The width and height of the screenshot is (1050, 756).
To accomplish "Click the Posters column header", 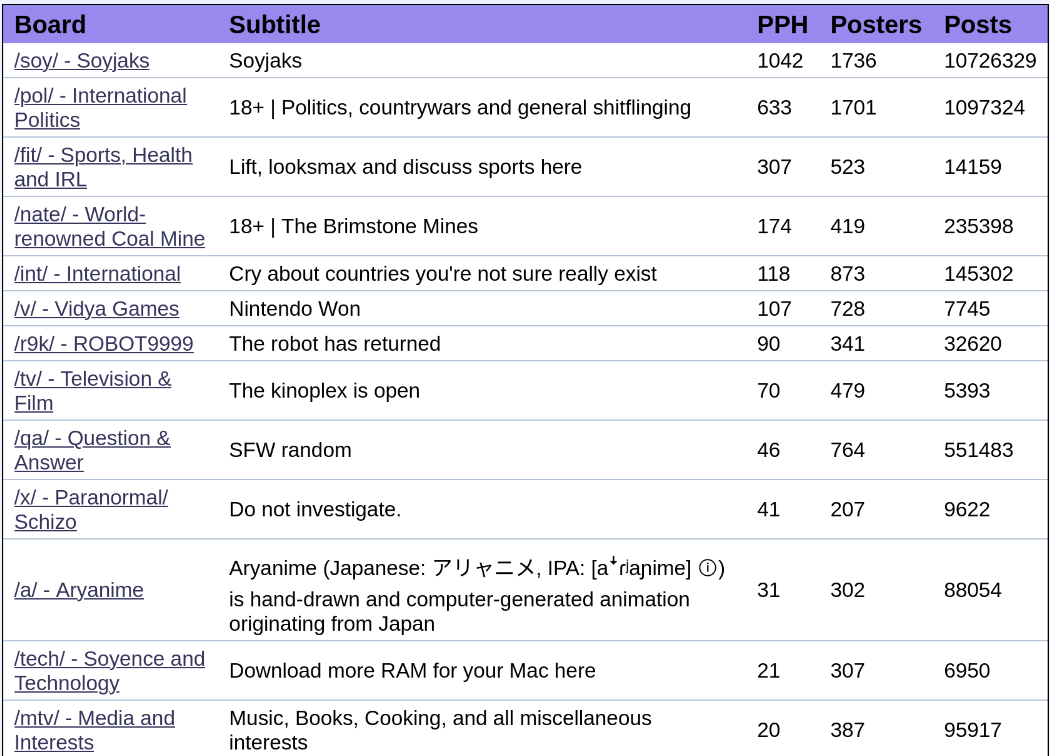I will [876, 25].
